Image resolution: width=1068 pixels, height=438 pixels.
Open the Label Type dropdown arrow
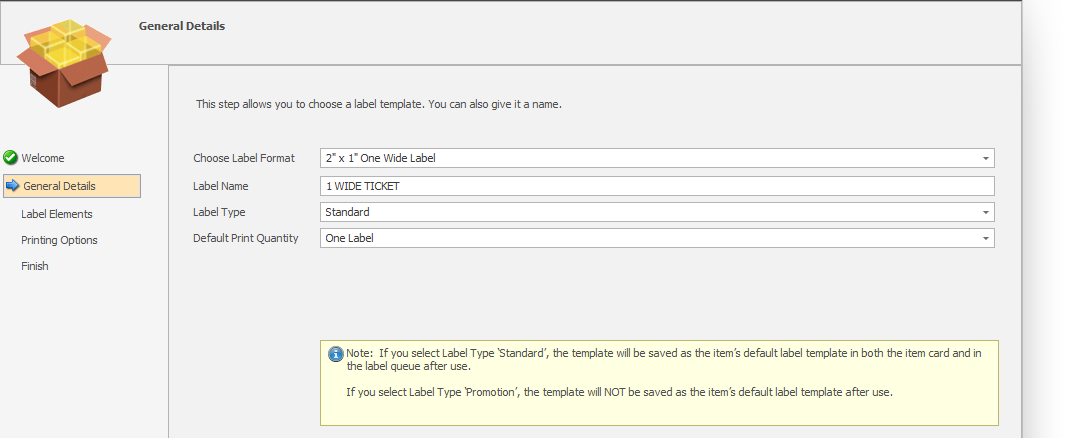(985, 212)
